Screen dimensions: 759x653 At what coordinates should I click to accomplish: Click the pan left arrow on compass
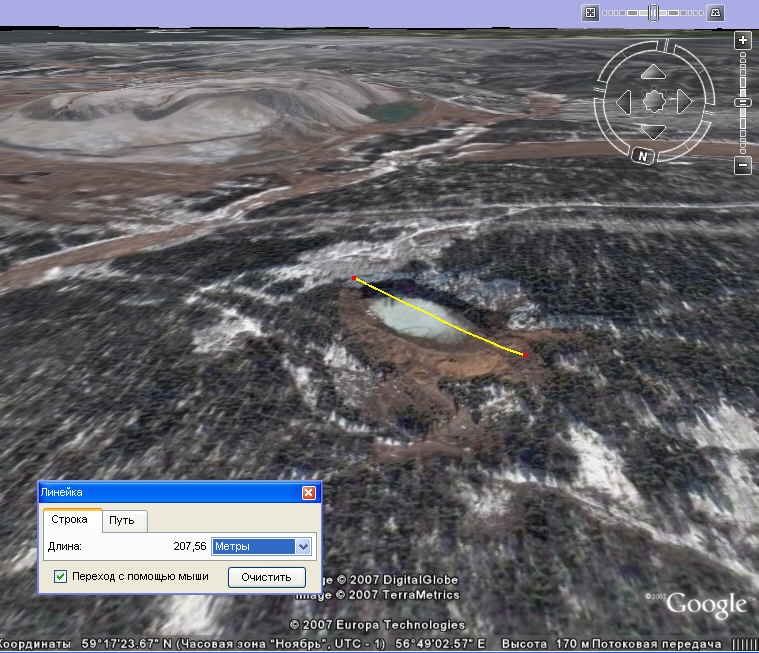[623, 102]
